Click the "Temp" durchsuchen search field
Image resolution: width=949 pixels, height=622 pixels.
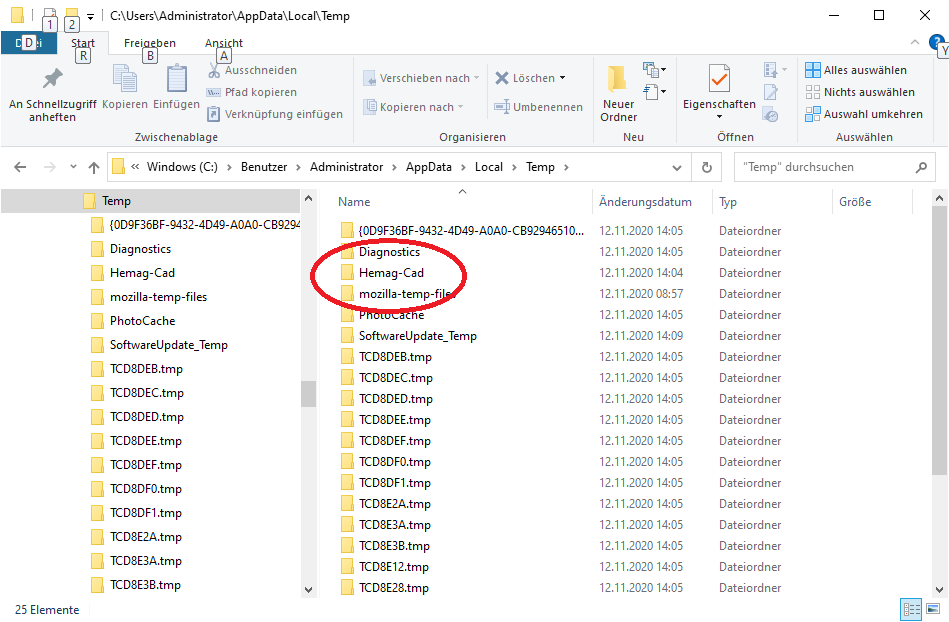pos(830,167)
